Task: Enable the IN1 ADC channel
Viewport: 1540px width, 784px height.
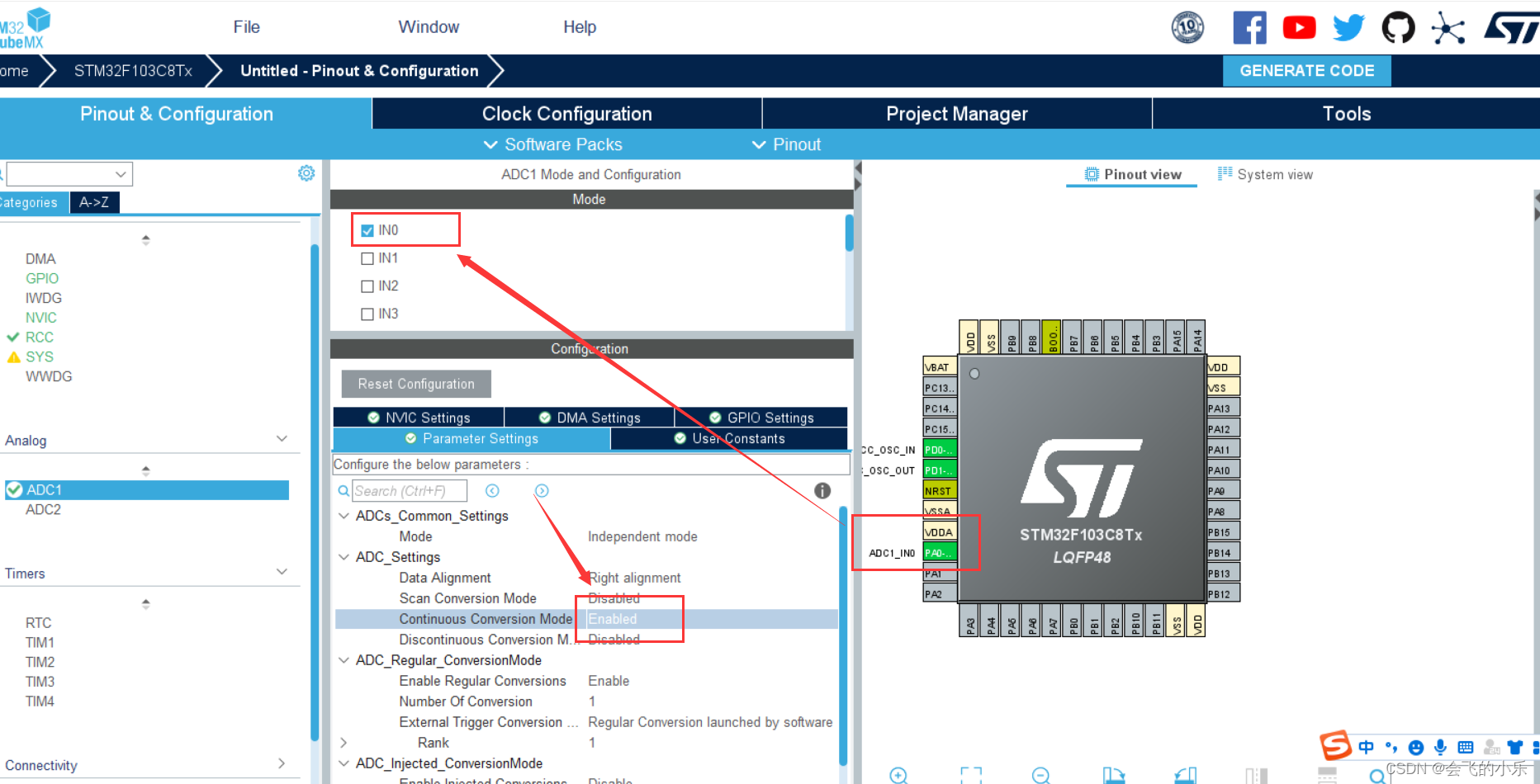Action: [x=367, y=257]
